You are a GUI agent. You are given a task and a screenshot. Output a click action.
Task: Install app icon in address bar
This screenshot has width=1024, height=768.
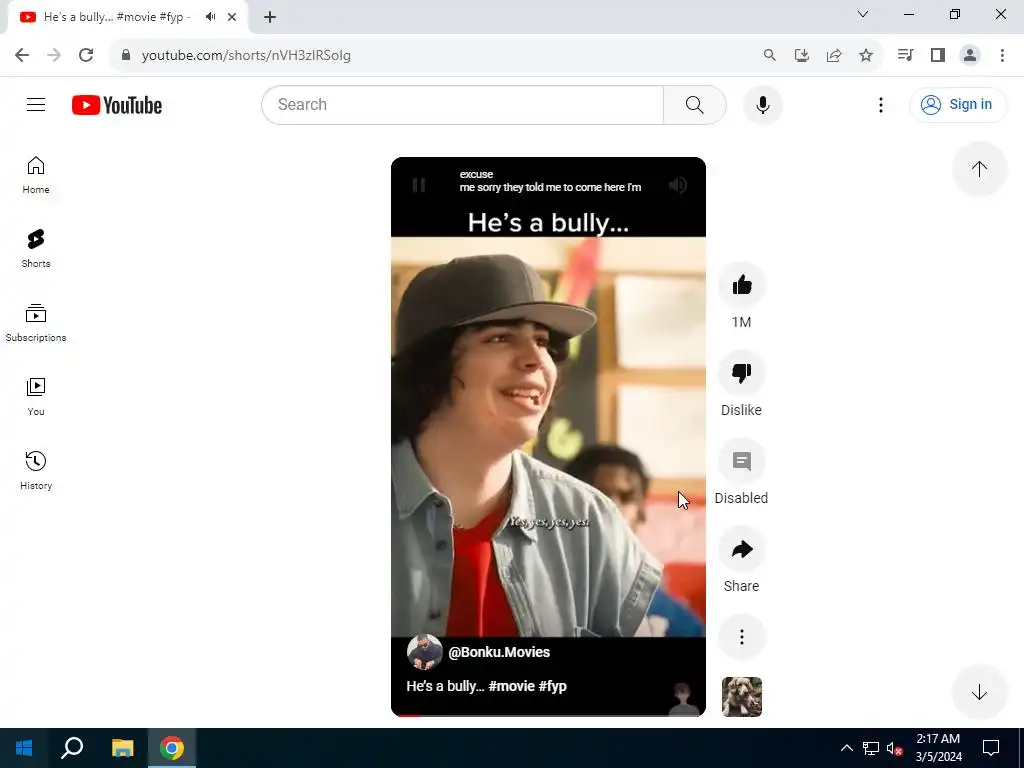(802, 55)
